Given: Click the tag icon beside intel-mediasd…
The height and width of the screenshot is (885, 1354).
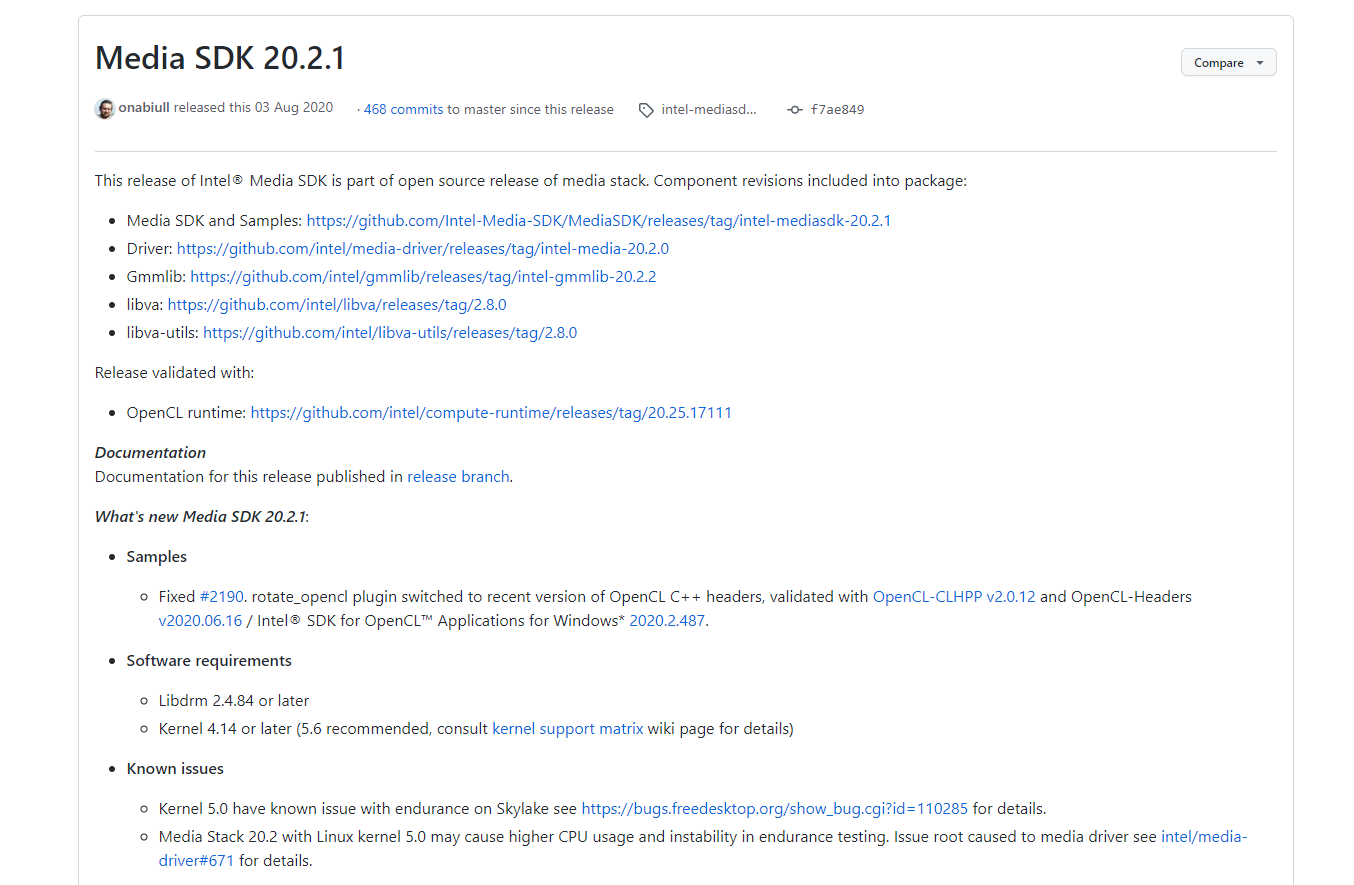Looking at the screenshot, I should 646,110.
